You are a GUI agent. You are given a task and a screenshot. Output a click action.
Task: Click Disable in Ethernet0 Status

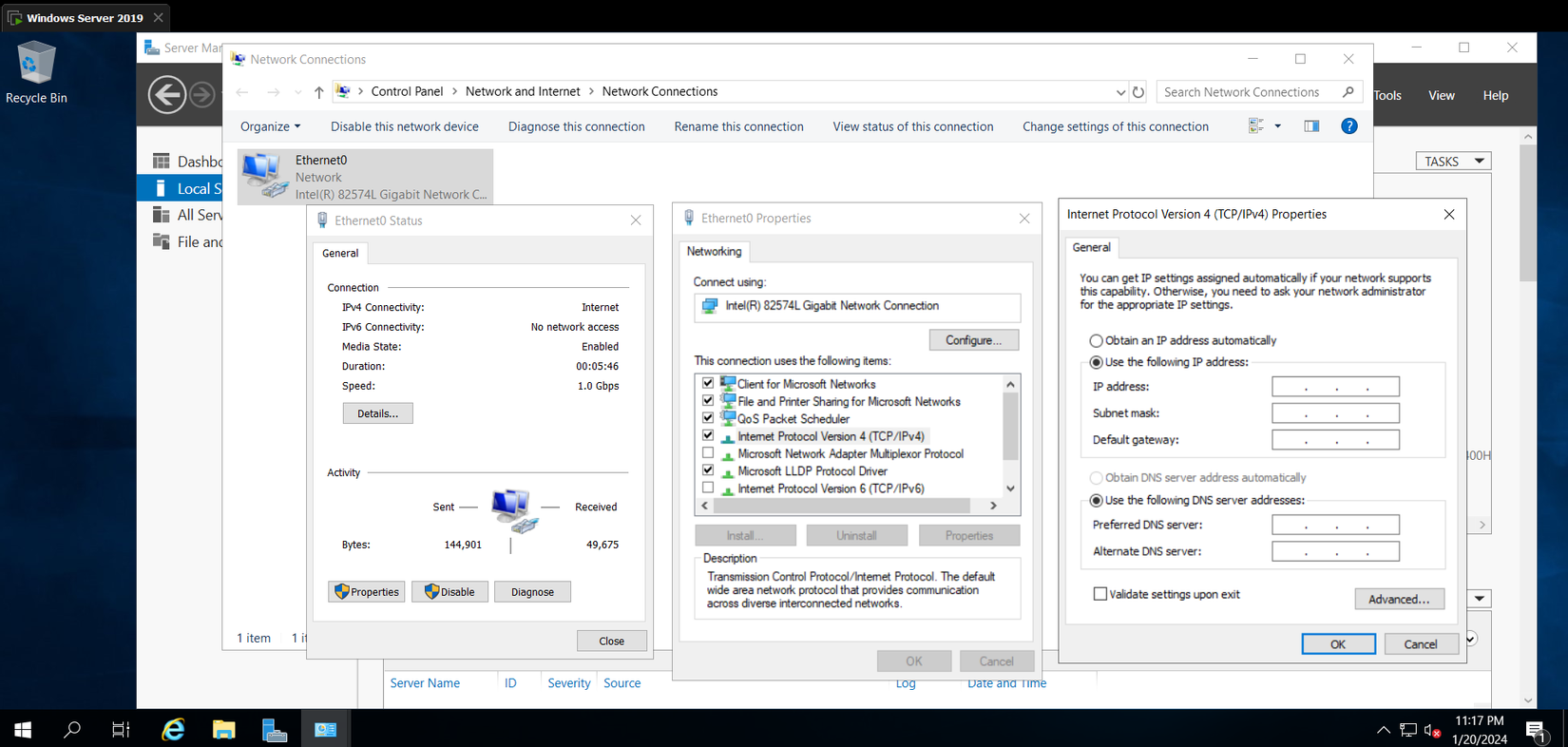(x=449, y=592)
